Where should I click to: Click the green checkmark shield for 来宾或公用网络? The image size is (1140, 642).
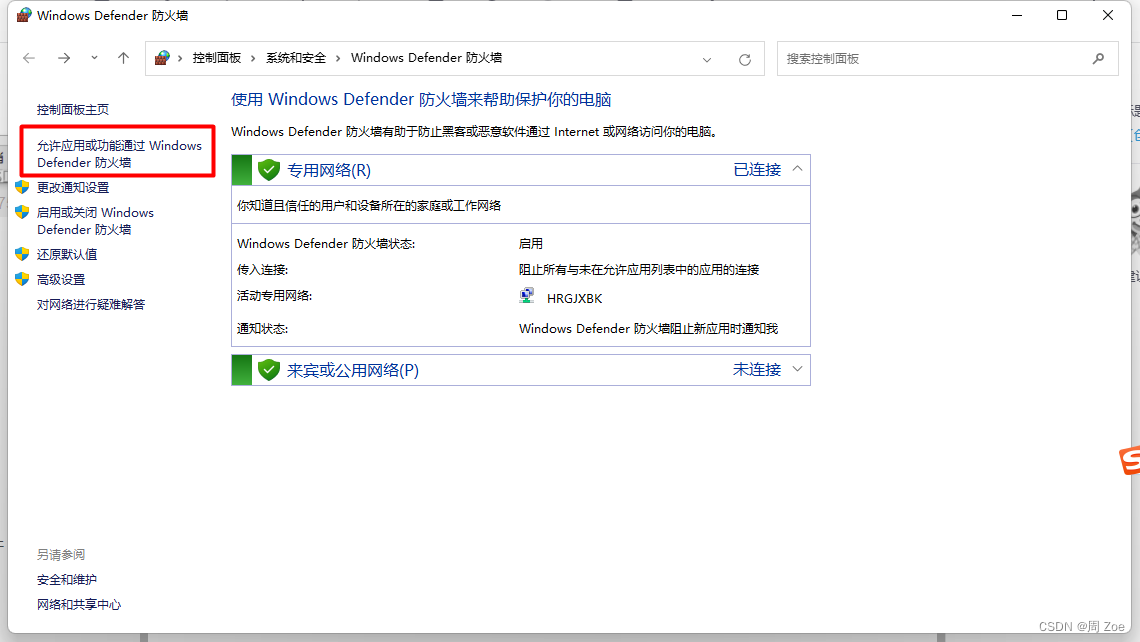[x=268, y=369]
